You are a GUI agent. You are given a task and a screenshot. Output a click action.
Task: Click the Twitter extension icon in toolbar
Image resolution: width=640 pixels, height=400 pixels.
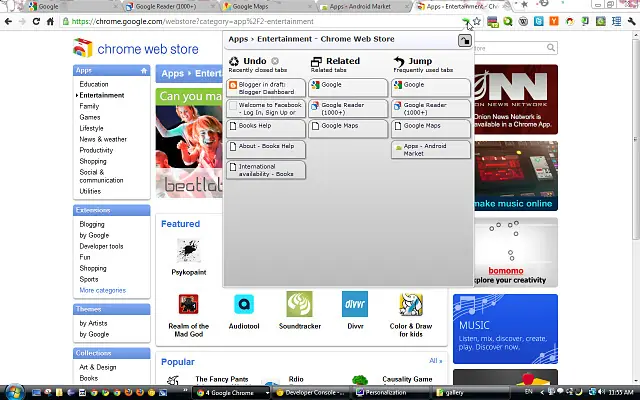[x=539, y=21]
